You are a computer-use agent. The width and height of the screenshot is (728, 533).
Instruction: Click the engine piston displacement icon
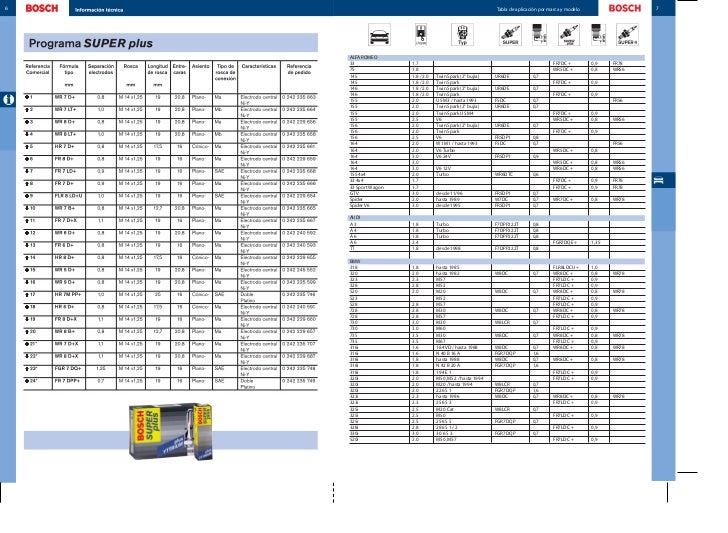421,35
